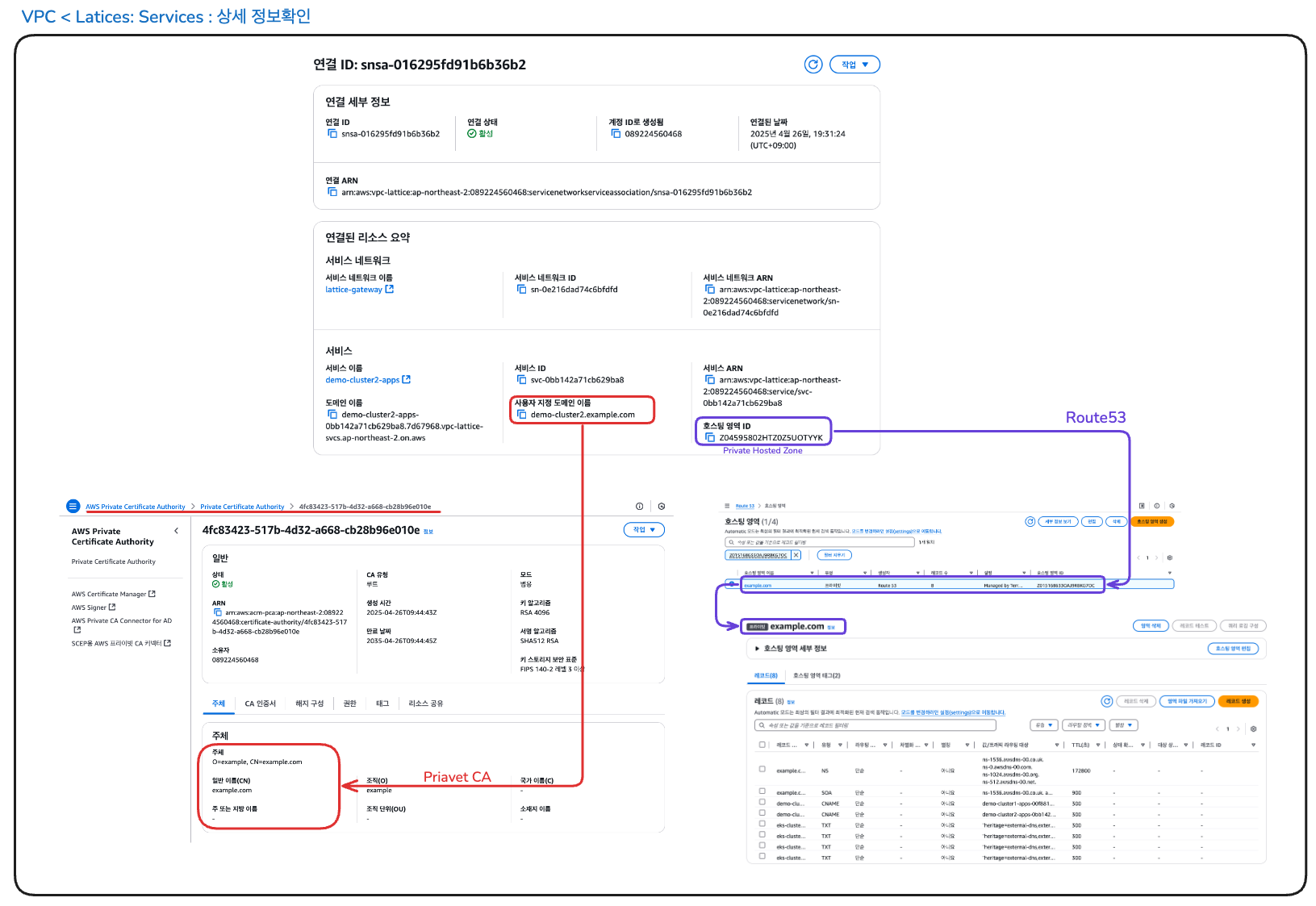This screenshot has width=1316, height=906.
Task: Open the 라우팅 정책 filter dropdown
Action: coord(1084,725)
